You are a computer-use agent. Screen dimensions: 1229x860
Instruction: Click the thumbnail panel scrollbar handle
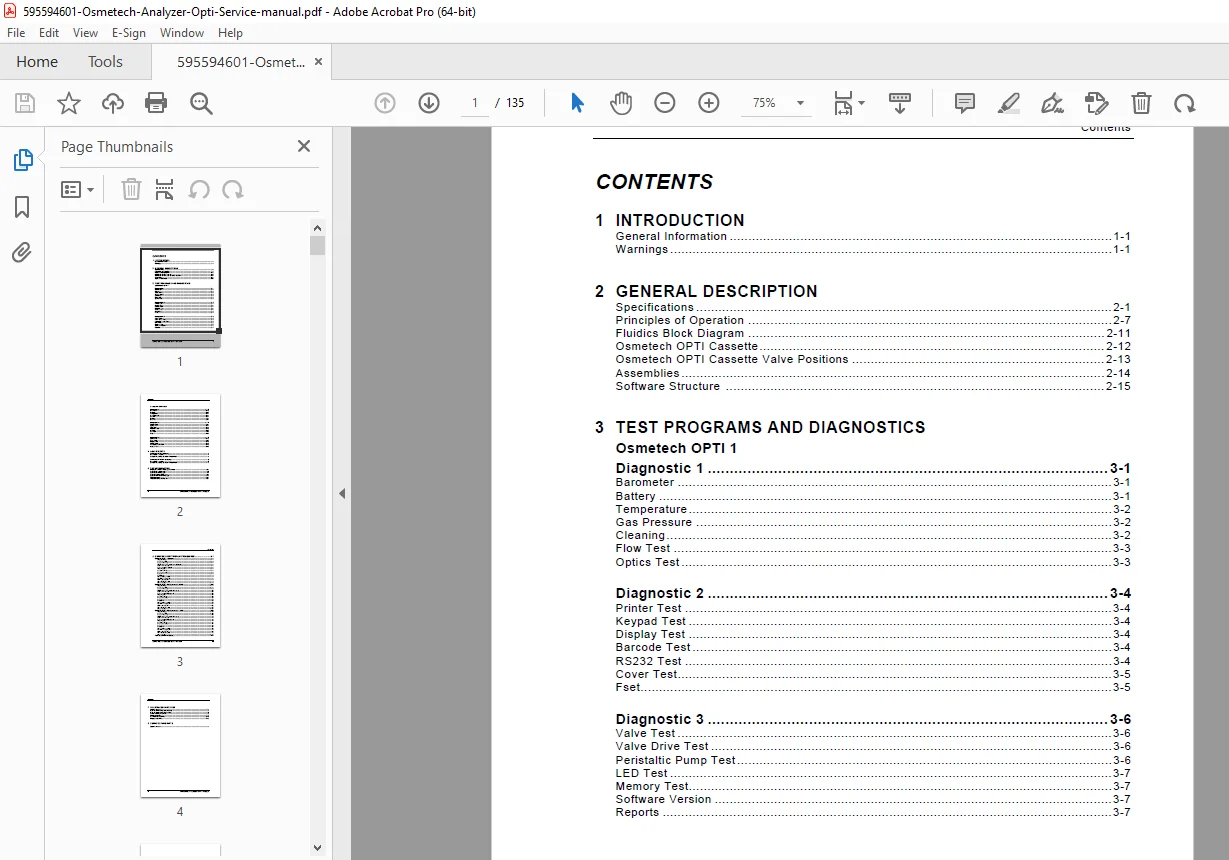[317, 246]
